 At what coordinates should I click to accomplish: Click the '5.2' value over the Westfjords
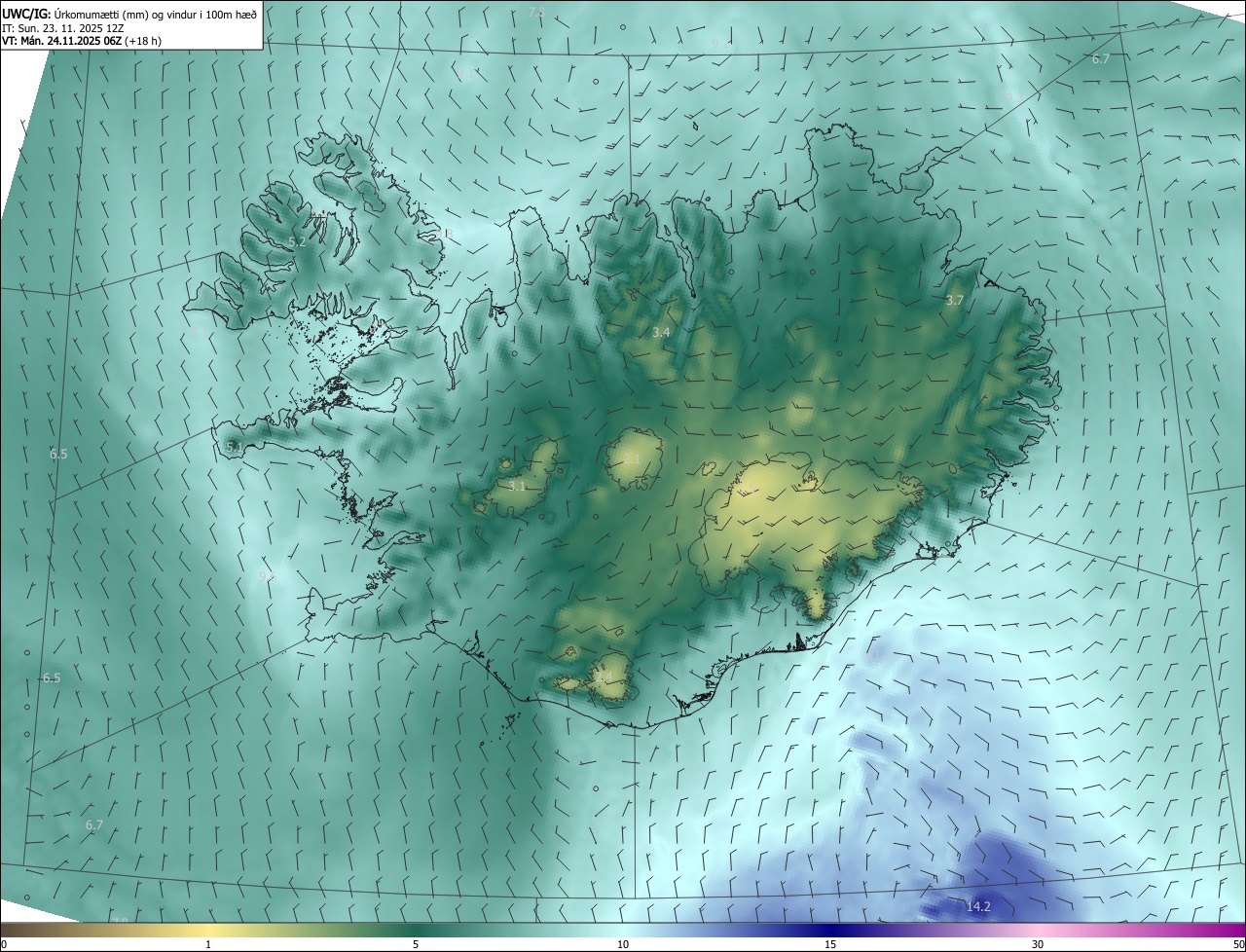click(x=297, y=241)
